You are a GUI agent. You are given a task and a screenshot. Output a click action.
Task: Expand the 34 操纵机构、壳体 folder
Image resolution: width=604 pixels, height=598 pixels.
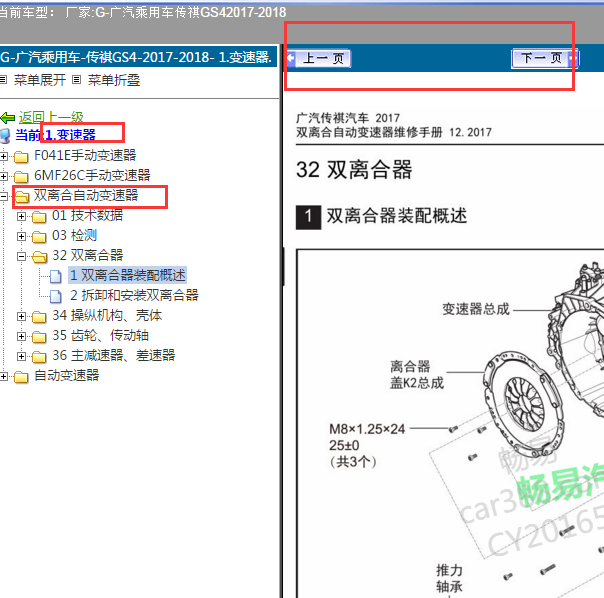point(22,317)
